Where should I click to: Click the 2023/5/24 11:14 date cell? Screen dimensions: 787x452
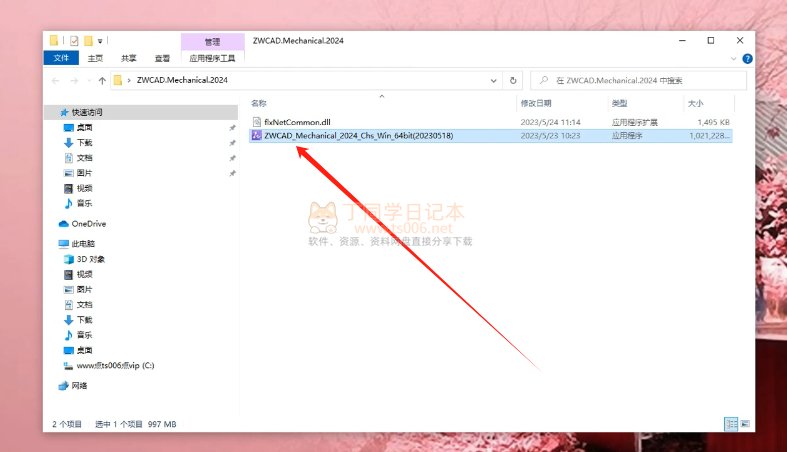click(551, 122)
